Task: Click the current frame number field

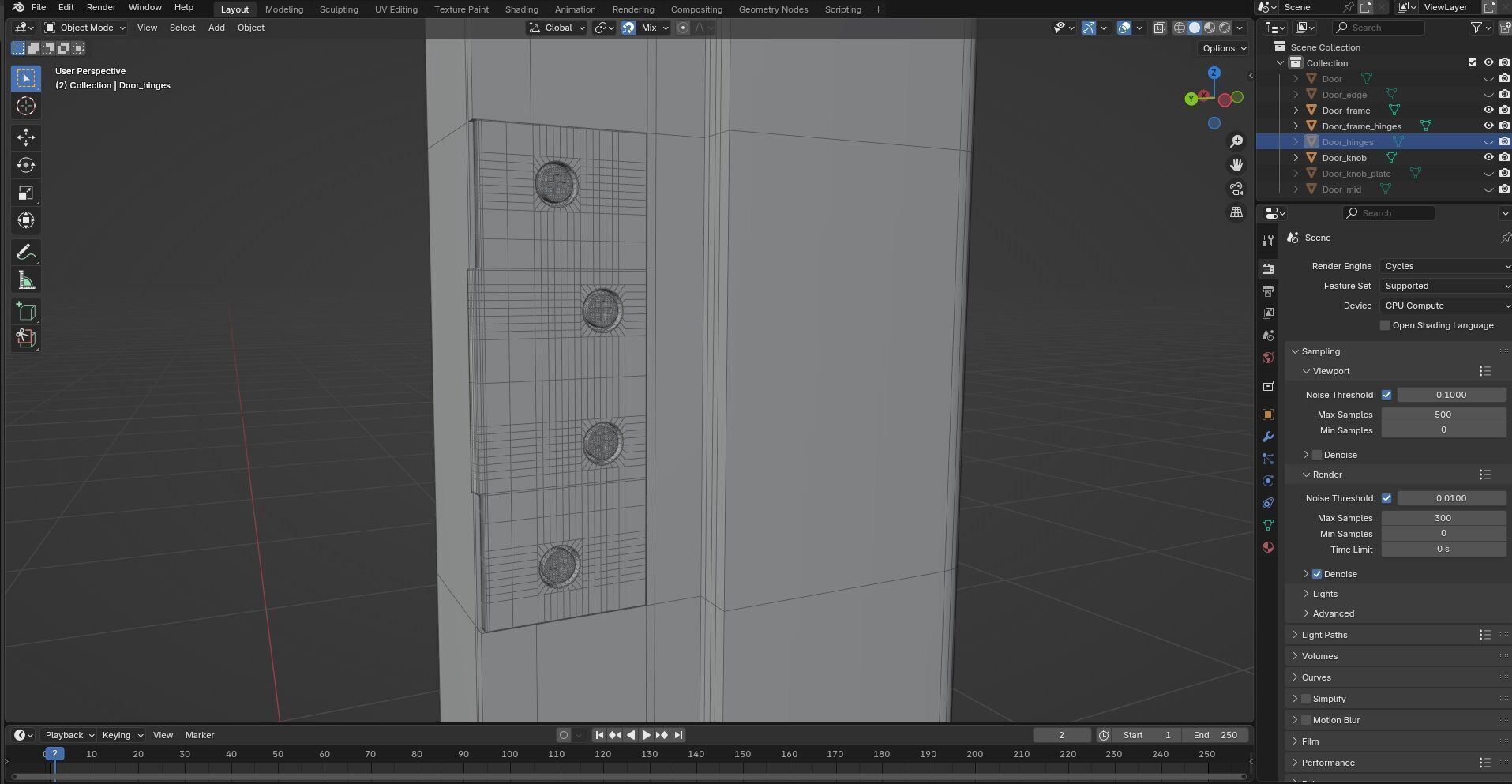Action: tap(1061, 735)
